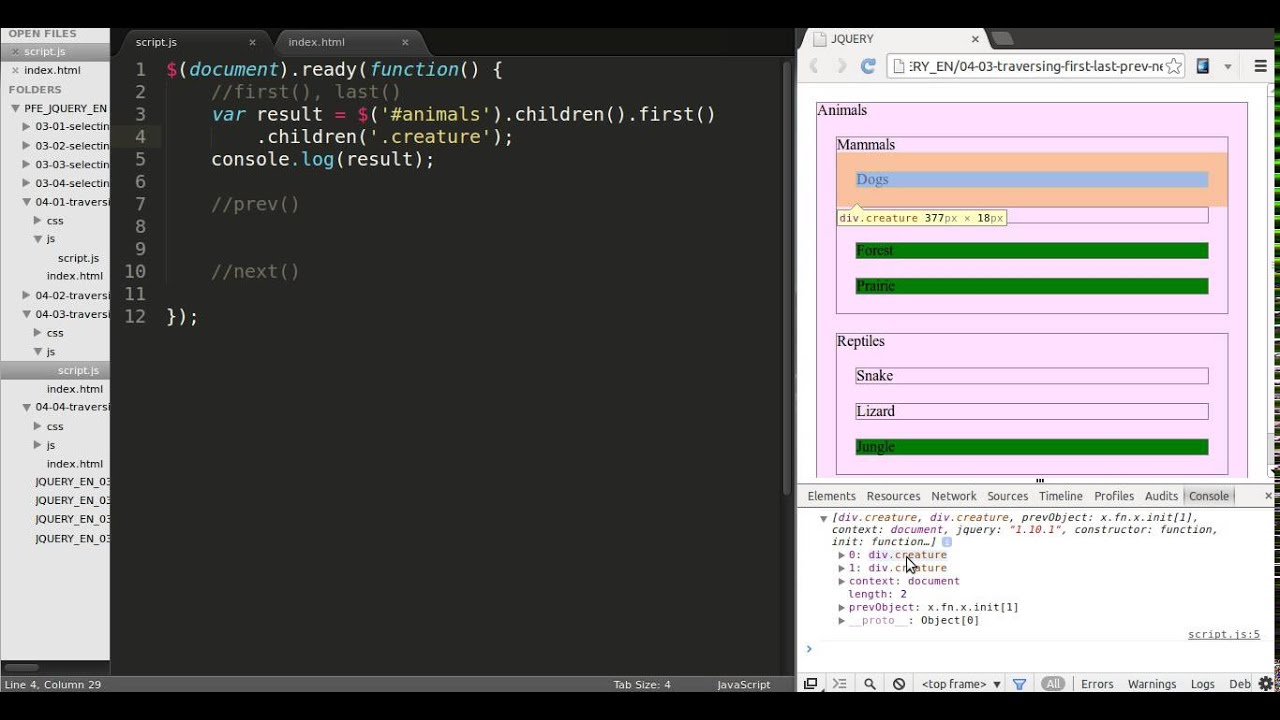The width and height of the screenshot is (1280, 720).
Task: Close script.js tab in Sublime editor
Action: [x=252, y=42]
